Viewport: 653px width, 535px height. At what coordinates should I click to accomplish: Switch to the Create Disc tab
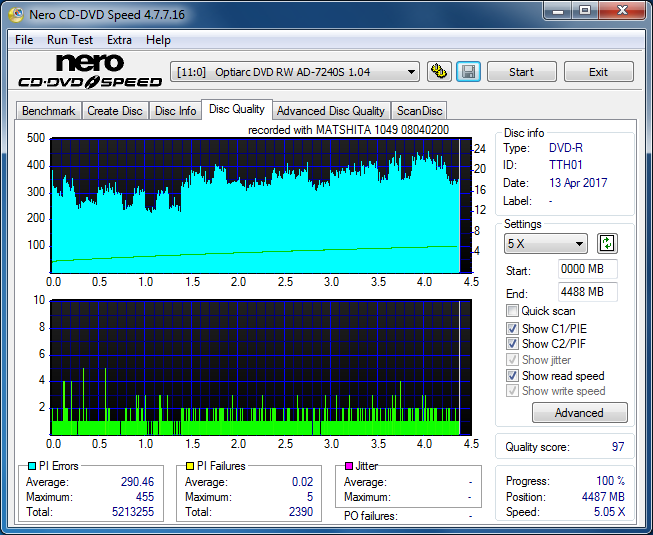115,111
